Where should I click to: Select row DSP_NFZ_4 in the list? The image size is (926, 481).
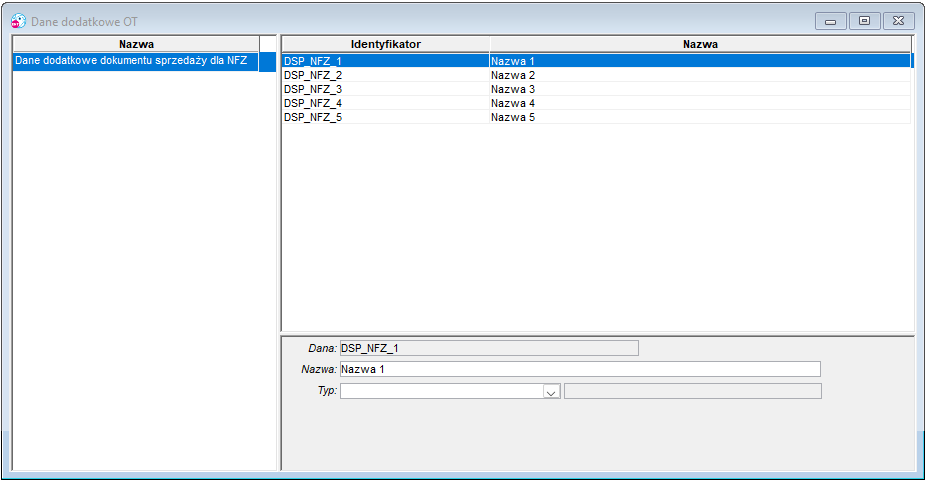pos(596,103)
